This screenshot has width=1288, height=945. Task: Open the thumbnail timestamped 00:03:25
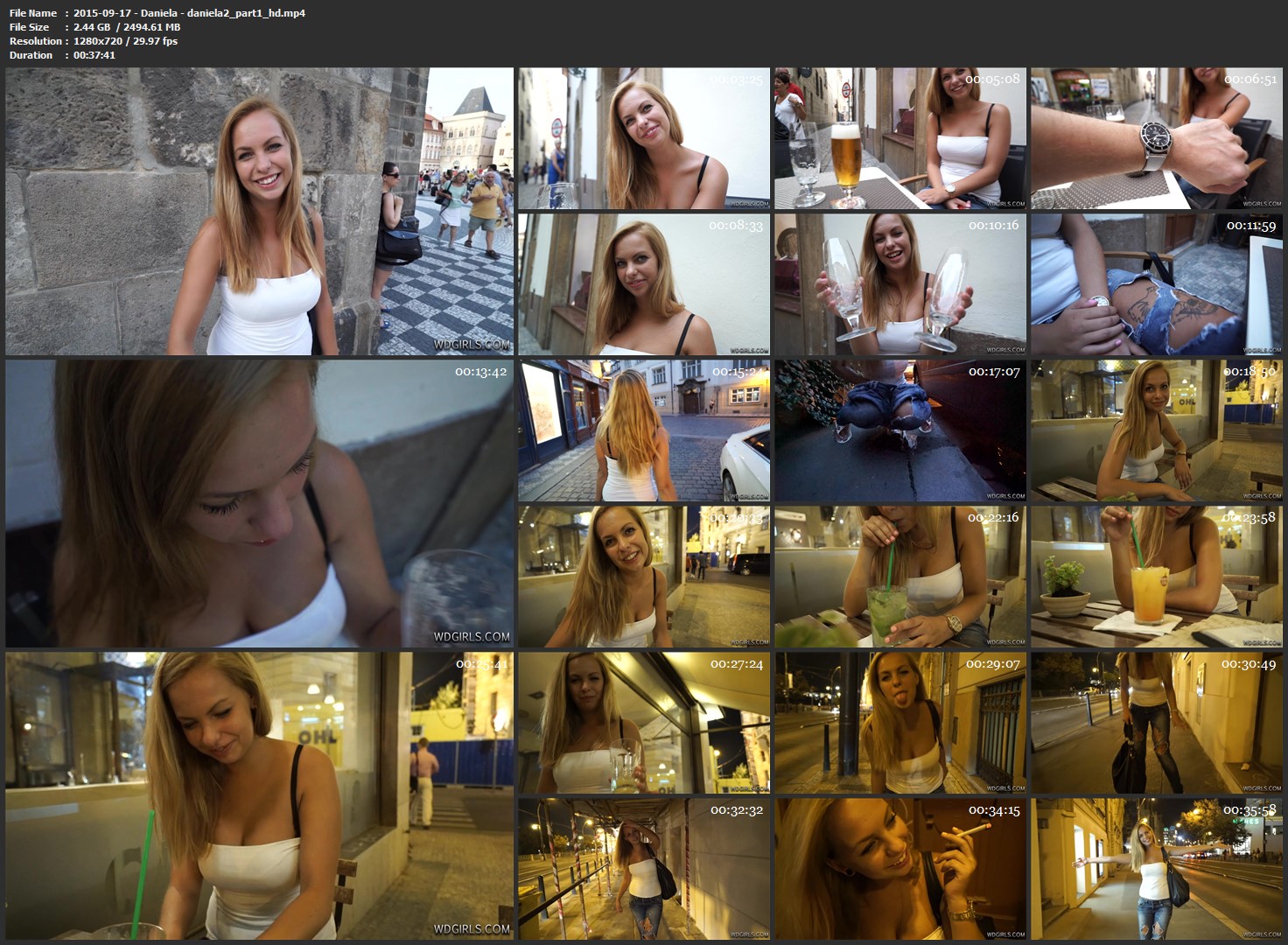643,138
